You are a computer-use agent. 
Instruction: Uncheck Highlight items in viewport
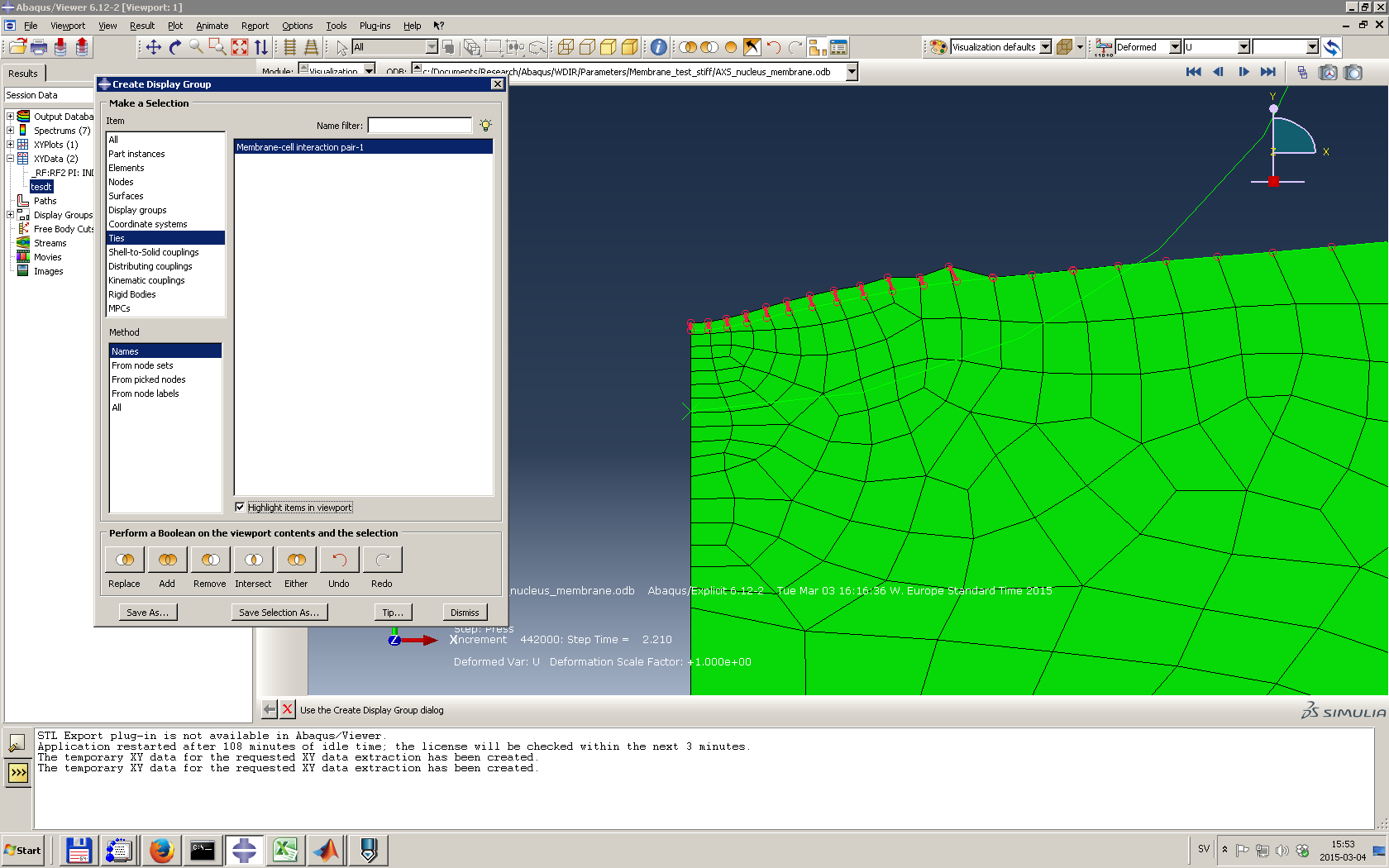pyautogui.click(x=240, y=508)
